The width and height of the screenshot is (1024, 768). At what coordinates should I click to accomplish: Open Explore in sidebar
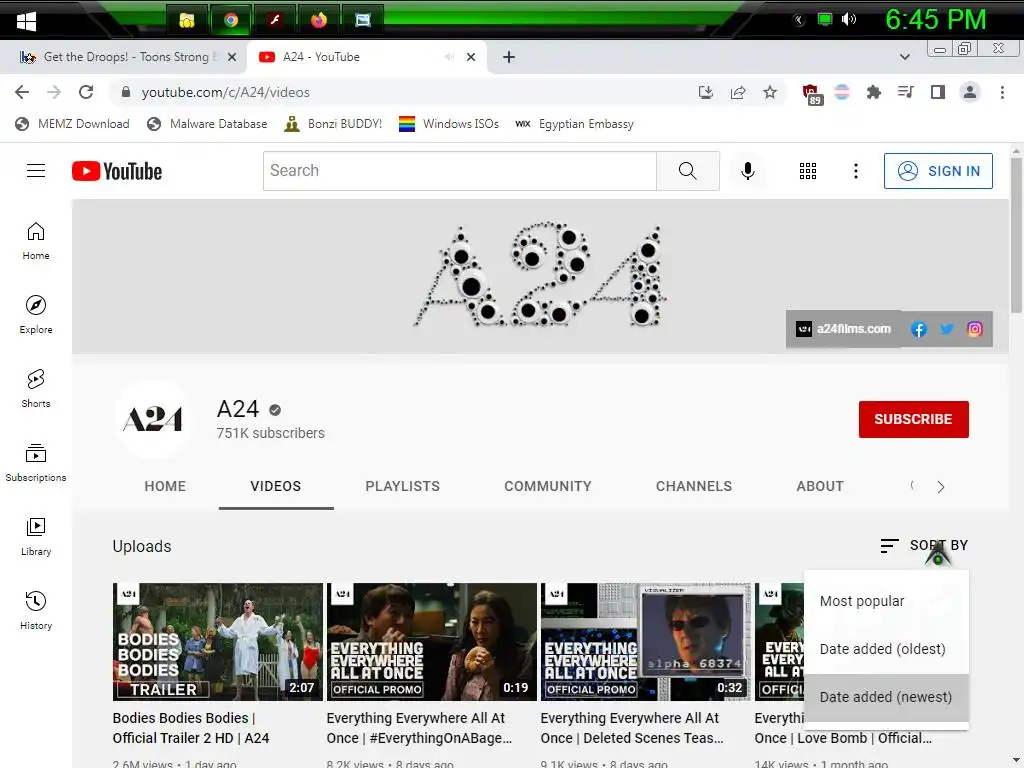point(36,315)
